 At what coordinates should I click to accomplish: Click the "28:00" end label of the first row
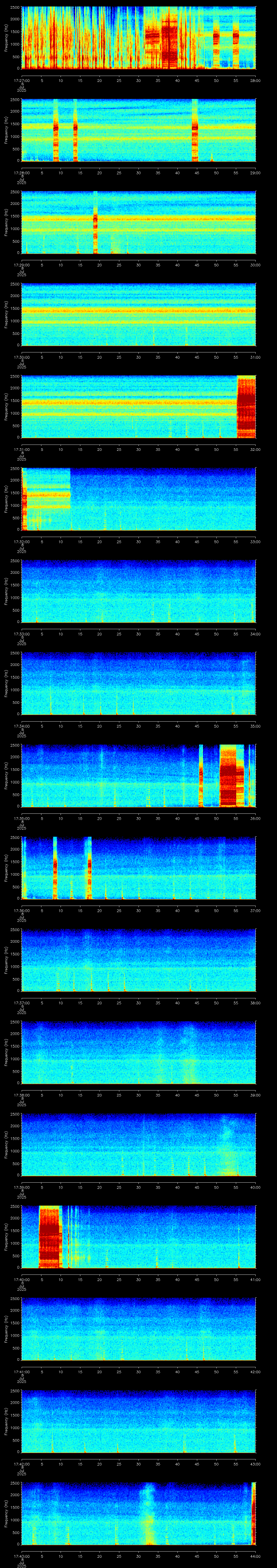pos(255,80)
